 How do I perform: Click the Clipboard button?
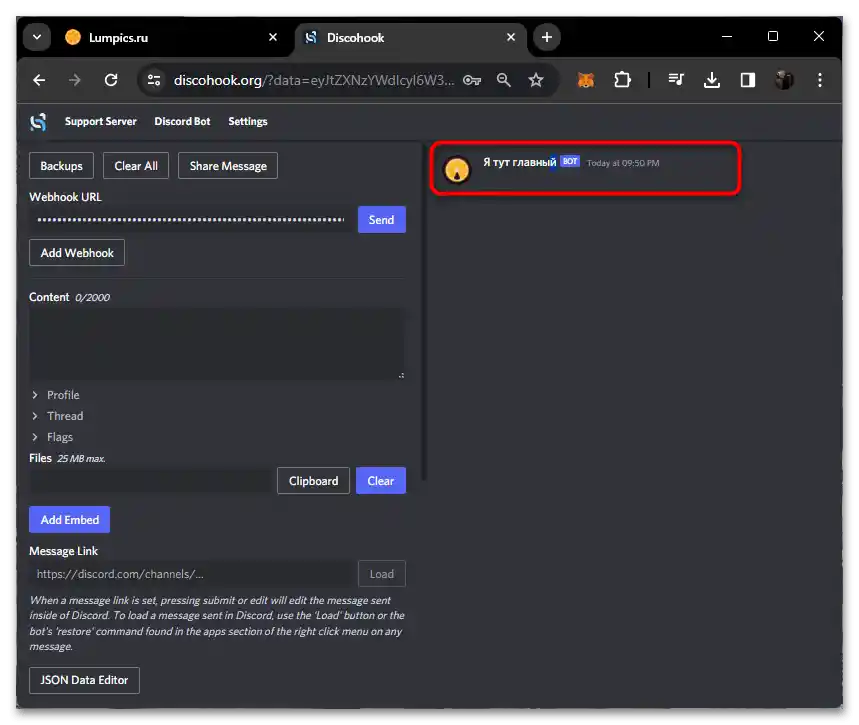tap(313, 481)
